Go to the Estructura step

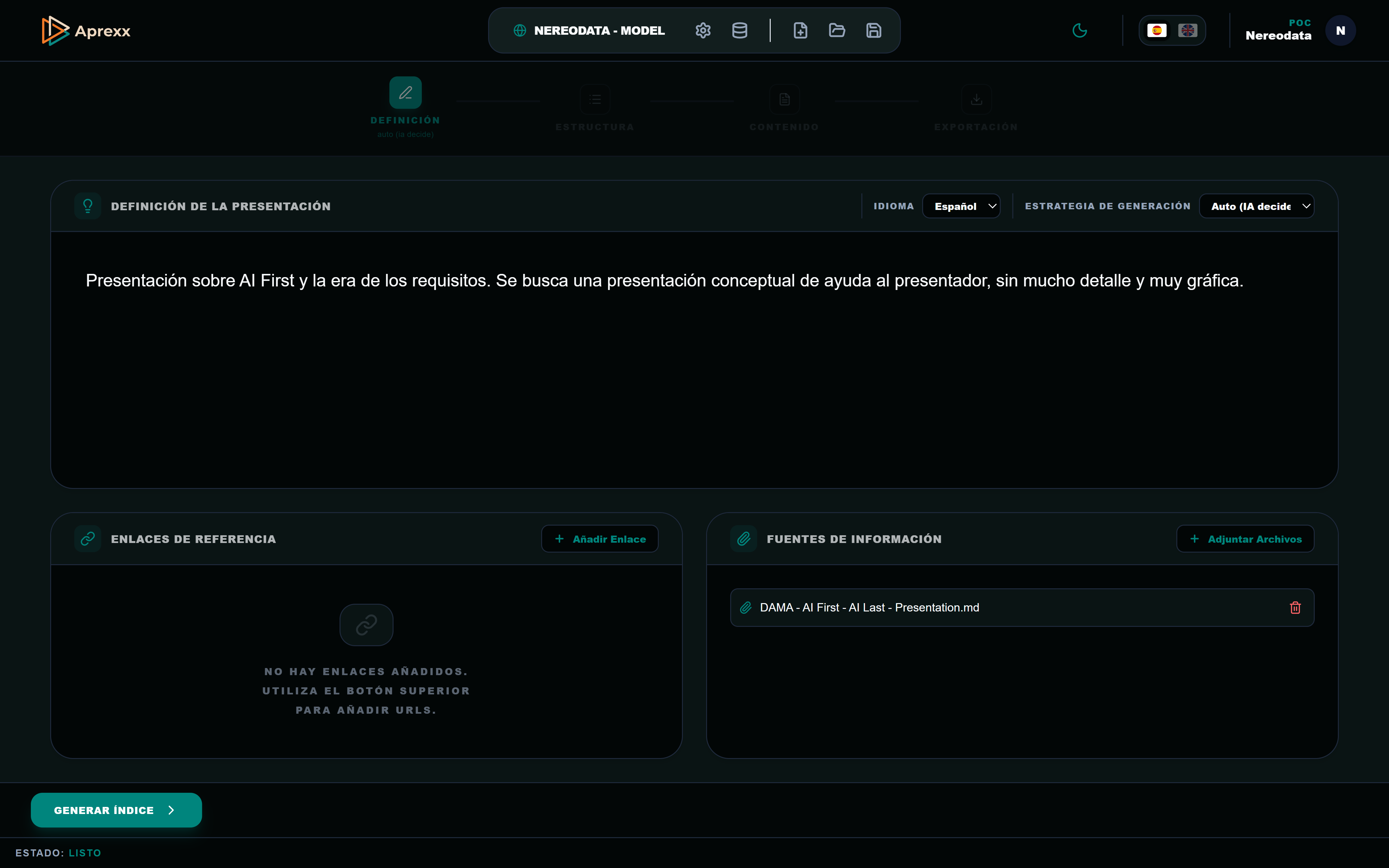[595, 108]
